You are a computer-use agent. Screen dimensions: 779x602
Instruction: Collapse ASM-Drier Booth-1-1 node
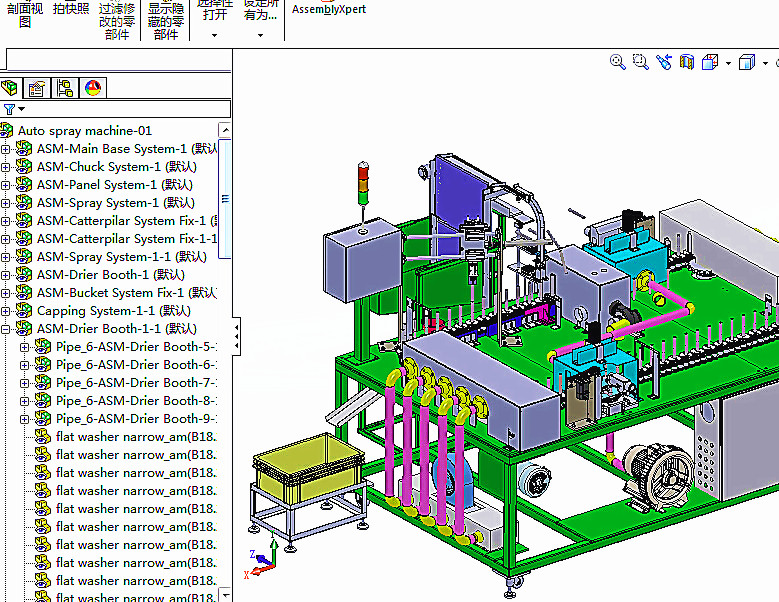5,329
